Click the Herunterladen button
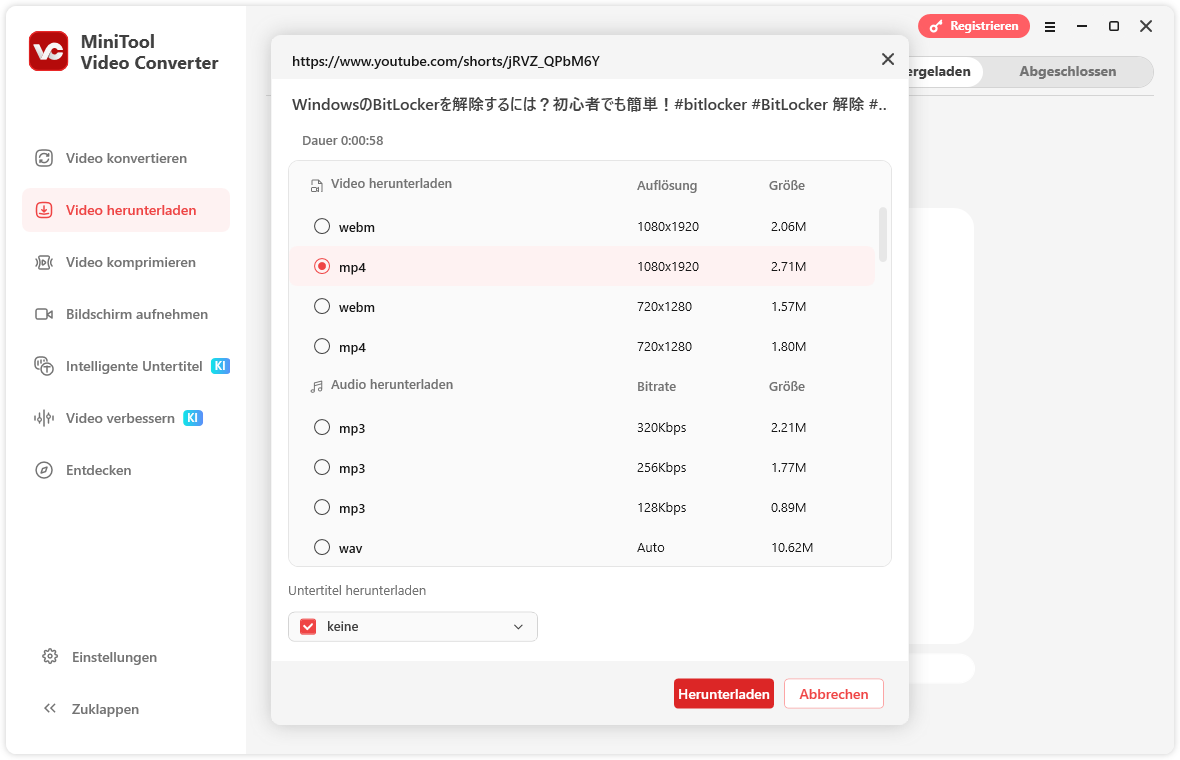The height and width of the screenshot is (760, 1180). [x=724, y=694]
